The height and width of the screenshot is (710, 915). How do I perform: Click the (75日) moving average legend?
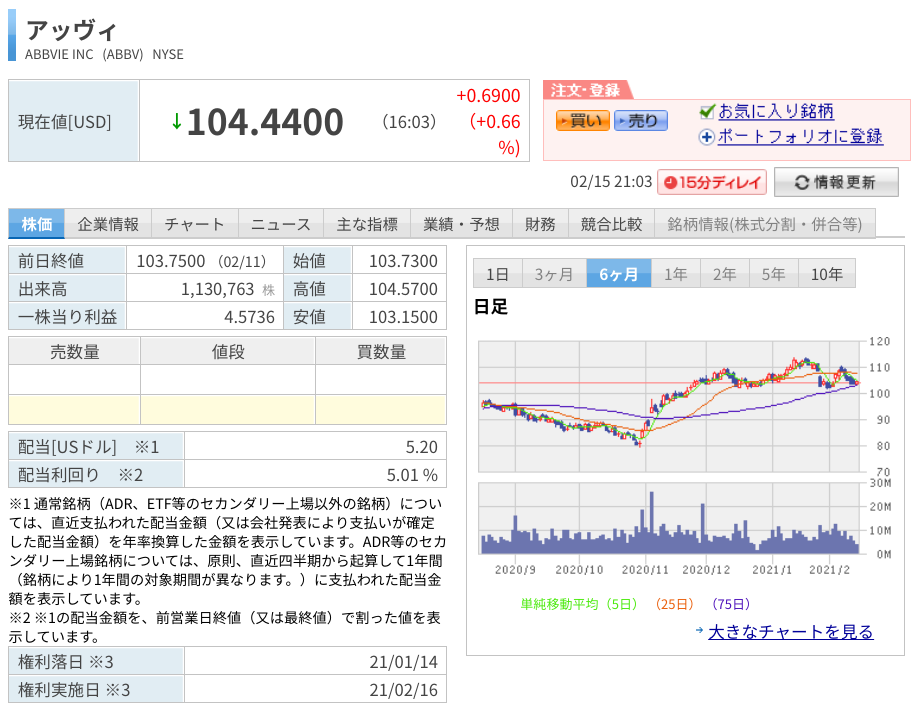point(731,604)
